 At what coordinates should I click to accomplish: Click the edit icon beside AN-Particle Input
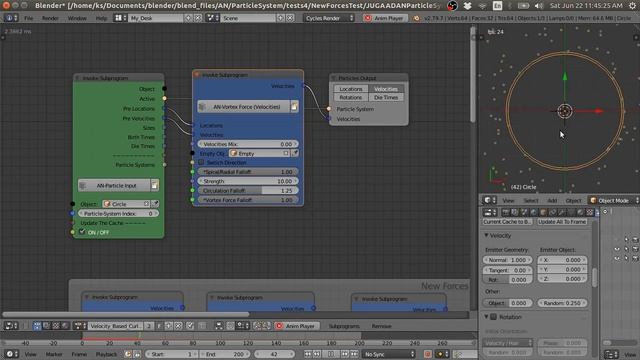point(155,186)
